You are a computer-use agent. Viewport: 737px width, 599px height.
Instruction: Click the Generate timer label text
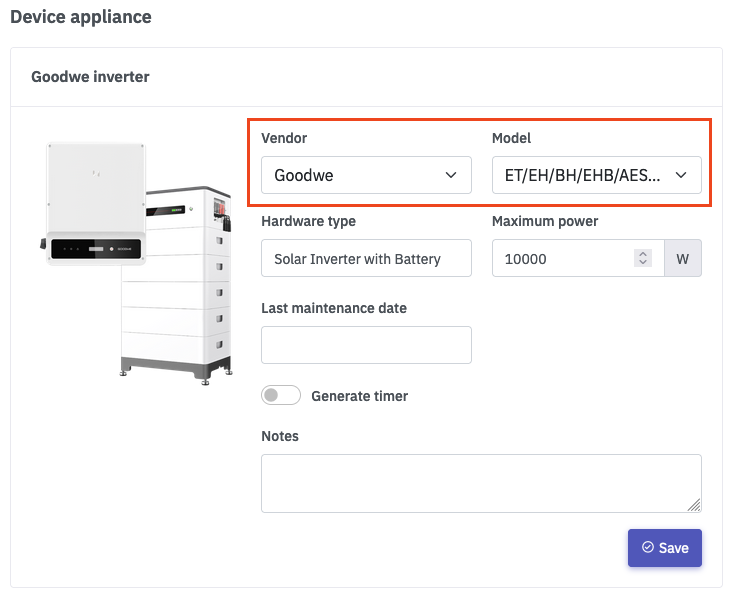tap(359, 396)
